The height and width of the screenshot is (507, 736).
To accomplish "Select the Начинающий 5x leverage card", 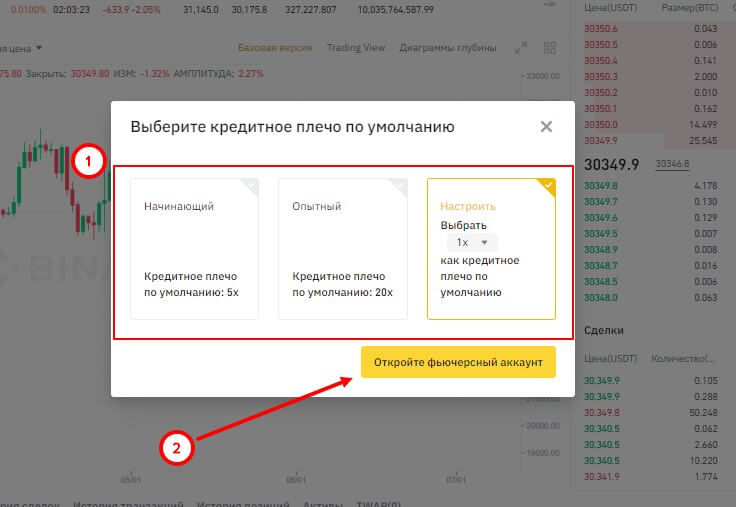I will (x=194, y=248).
